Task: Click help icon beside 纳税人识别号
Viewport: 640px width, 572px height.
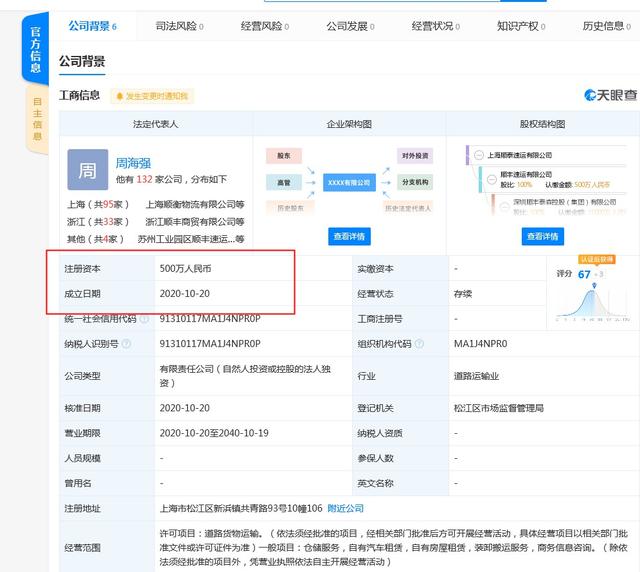Action: [x=126, y=344]
